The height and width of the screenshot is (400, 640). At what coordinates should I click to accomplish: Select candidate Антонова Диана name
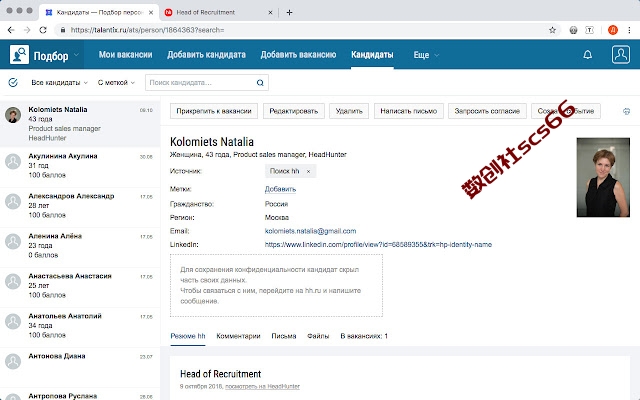[x=57, y=356]
